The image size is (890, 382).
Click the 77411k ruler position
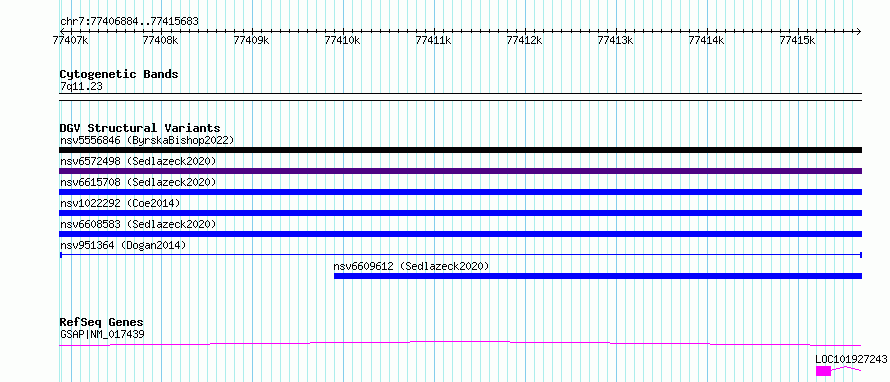pos(434,40)
